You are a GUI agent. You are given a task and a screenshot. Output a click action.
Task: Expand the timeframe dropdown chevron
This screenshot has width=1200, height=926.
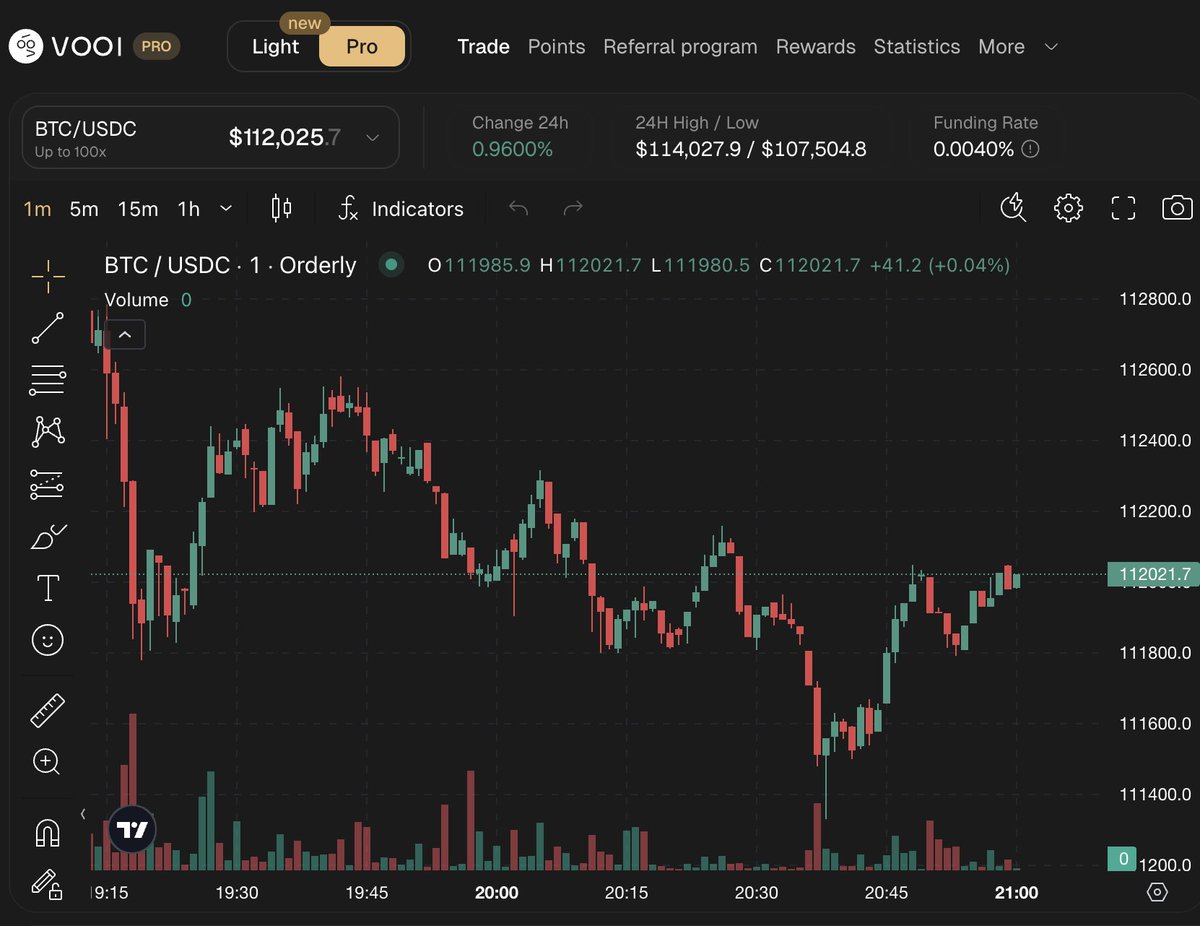click(x=226, y=208)
